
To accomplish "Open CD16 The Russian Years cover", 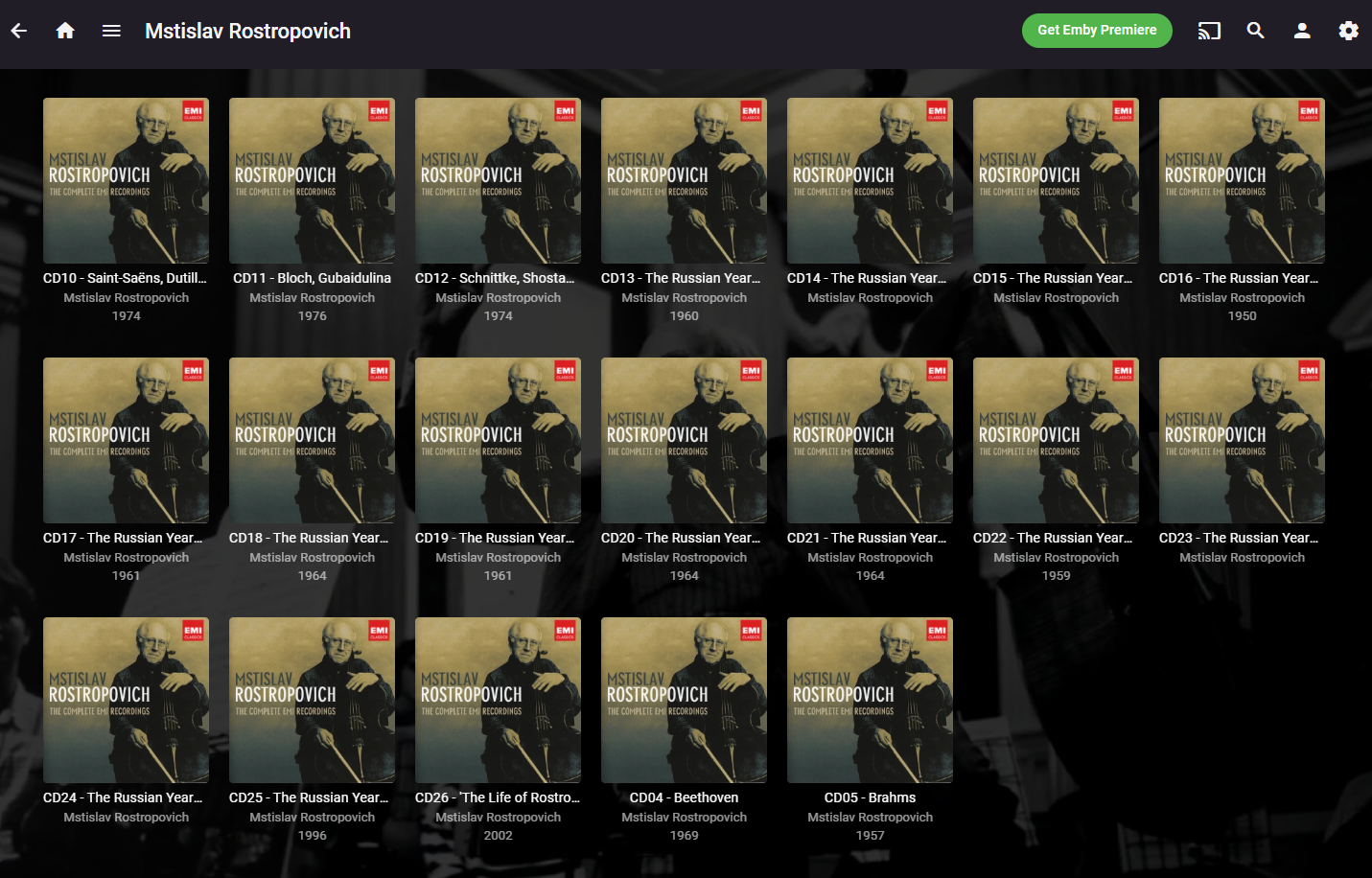I will [1242, 180].
